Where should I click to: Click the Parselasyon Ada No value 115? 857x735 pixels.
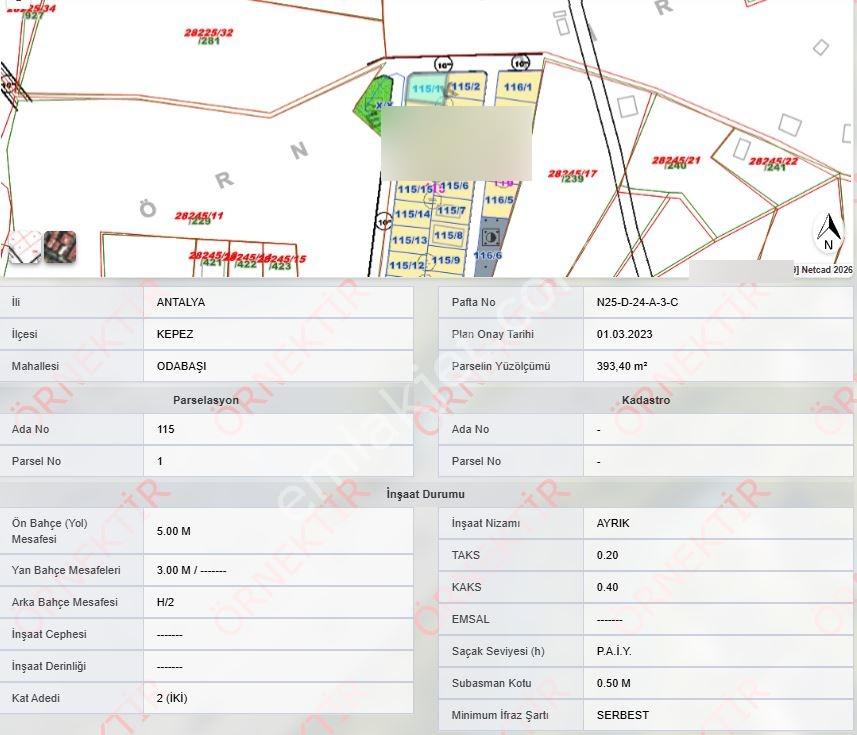(166, 429)
